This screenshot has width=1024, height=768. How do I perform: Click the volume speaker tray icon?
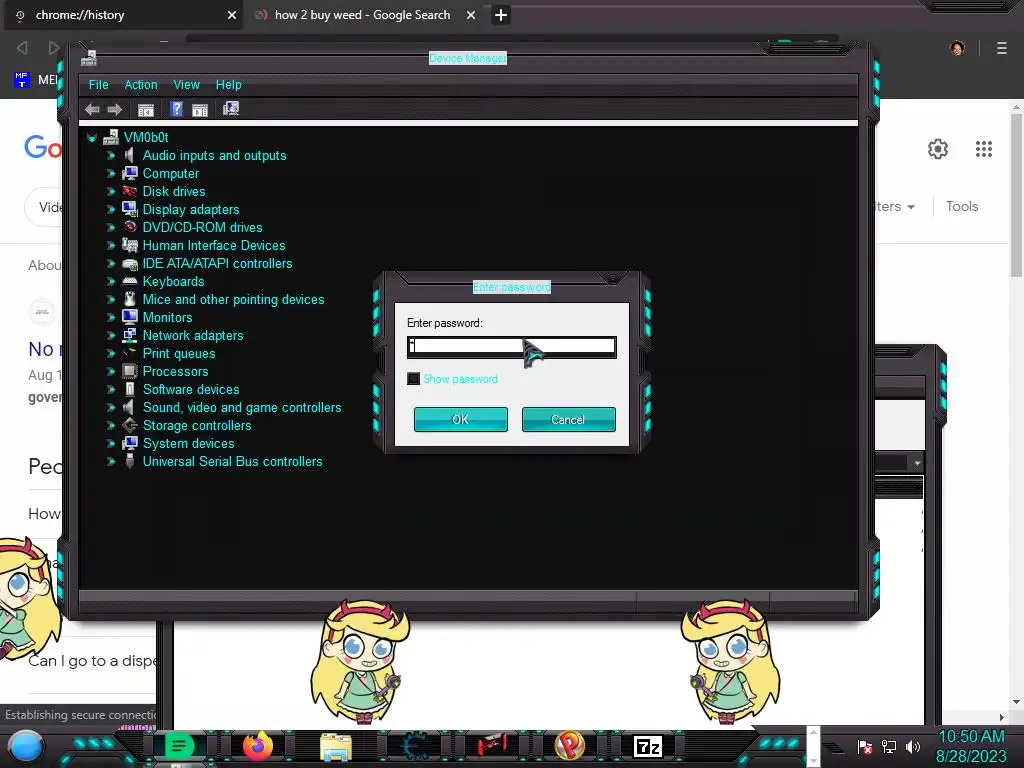(x=913, y=746)
